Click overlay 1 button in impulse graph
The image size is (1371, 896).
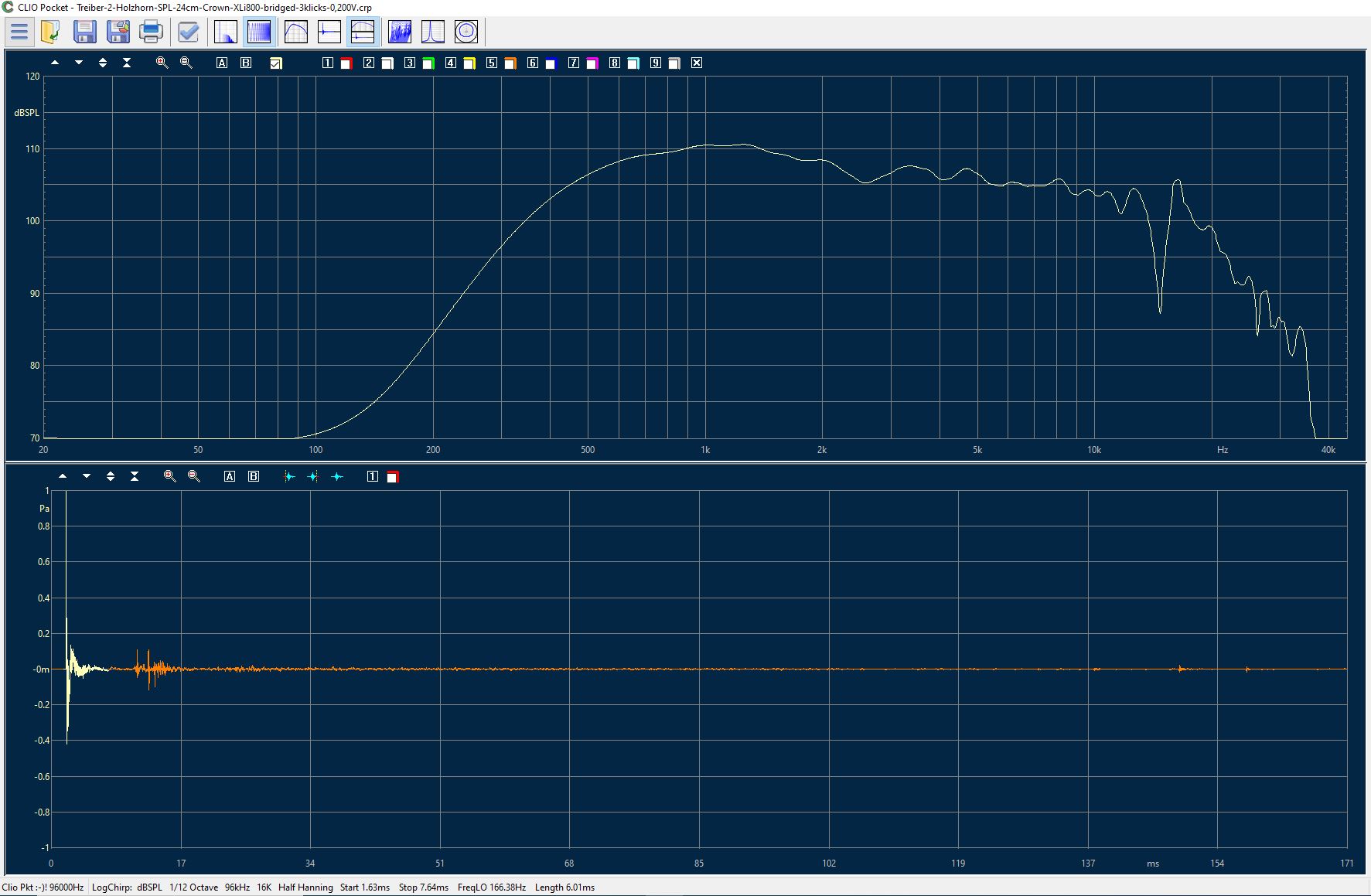[373, 476]
